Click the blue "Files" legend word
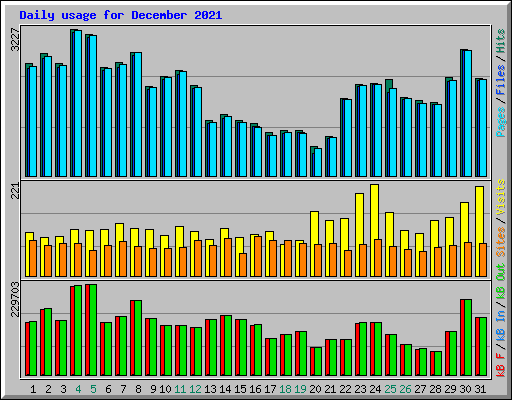This screenshot has width=512, height=400. (500, 79)
